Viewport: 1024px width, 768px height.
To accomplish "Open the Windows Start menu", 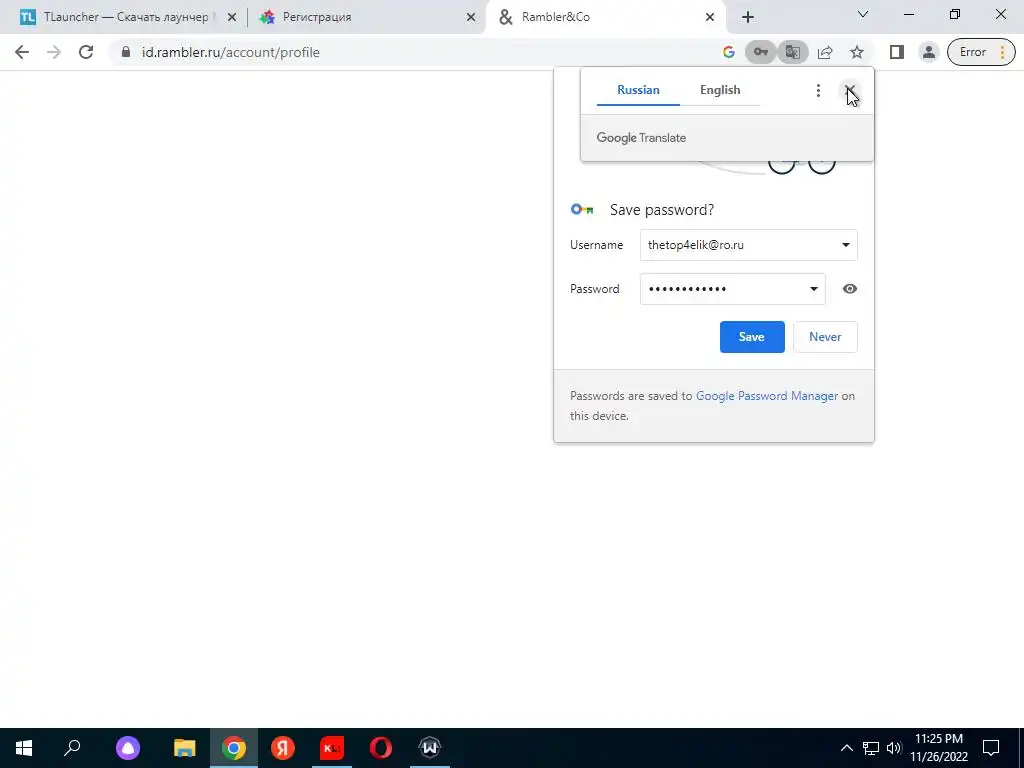I will click(24, 748).
